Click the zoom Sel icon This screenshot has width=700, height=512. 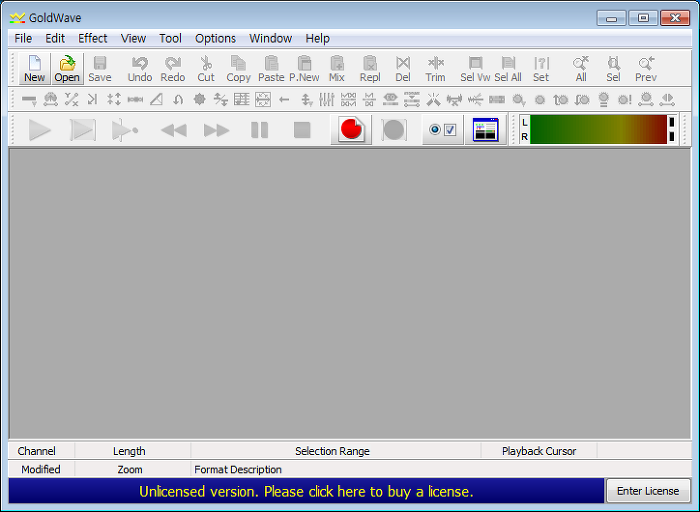coord(613,69)
